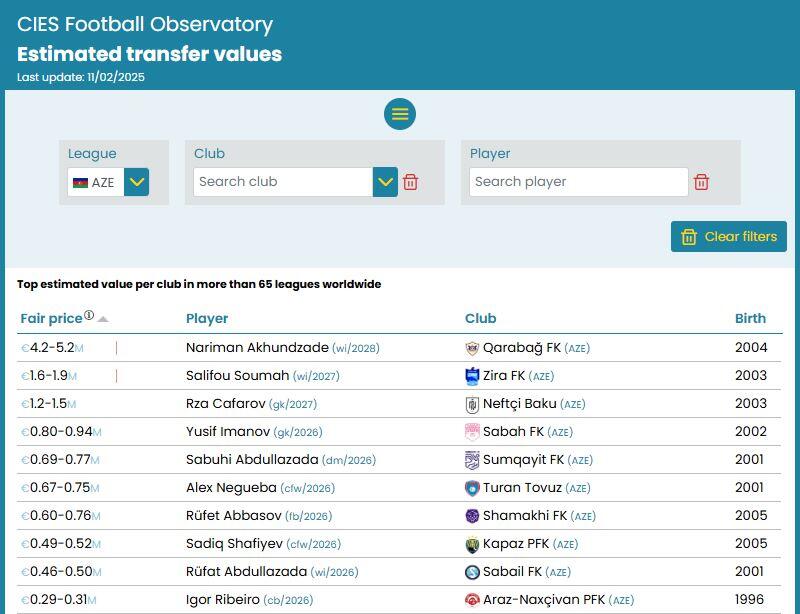The image size is (800, 614).
Task: Click the Araz-Naxçivan PFK club name
Action: (544, 600)
